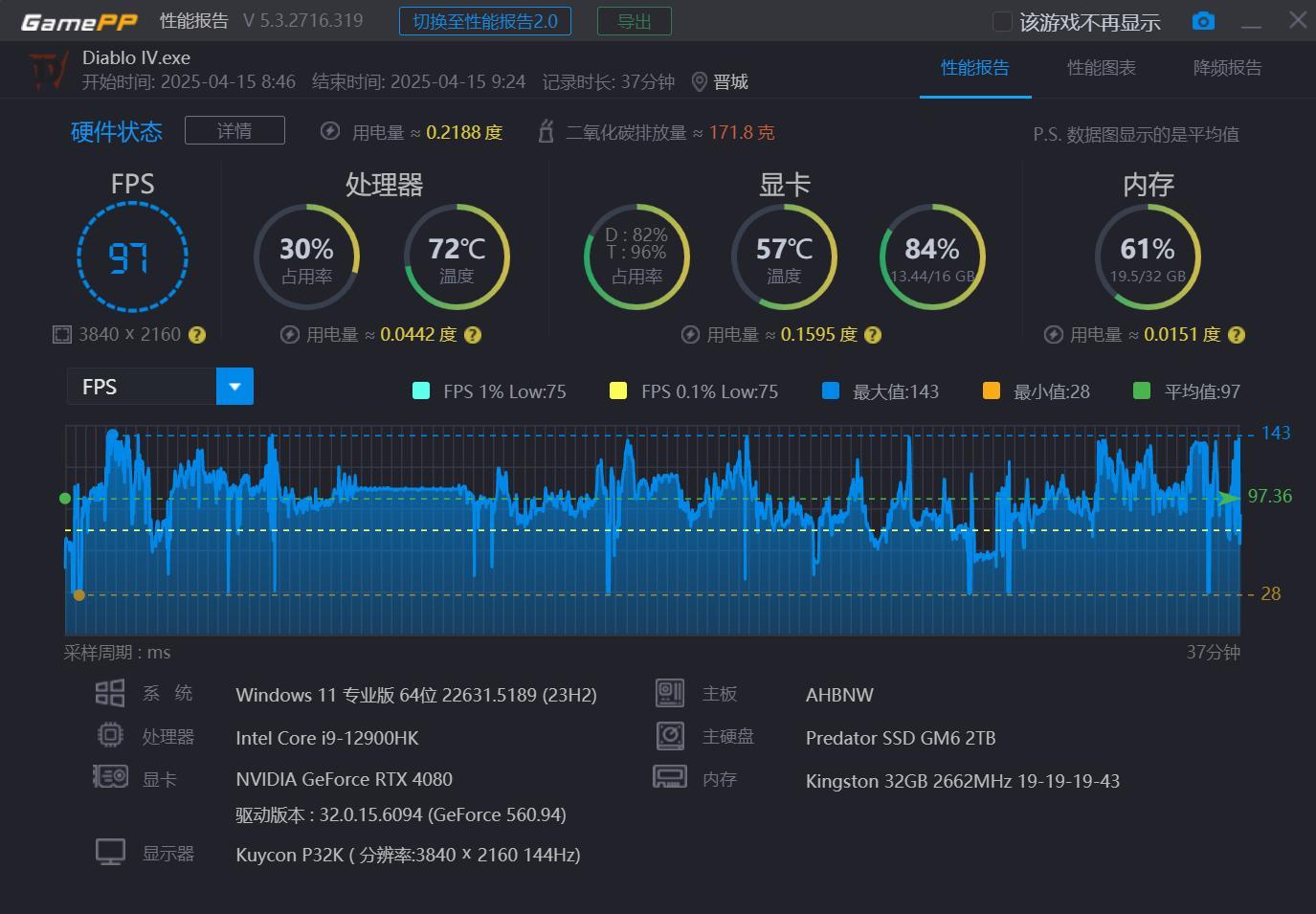This screenshot has width=1316, height=914.
Task: Click the memory (内存) RAM stick icon
Action: coord(670,776)
